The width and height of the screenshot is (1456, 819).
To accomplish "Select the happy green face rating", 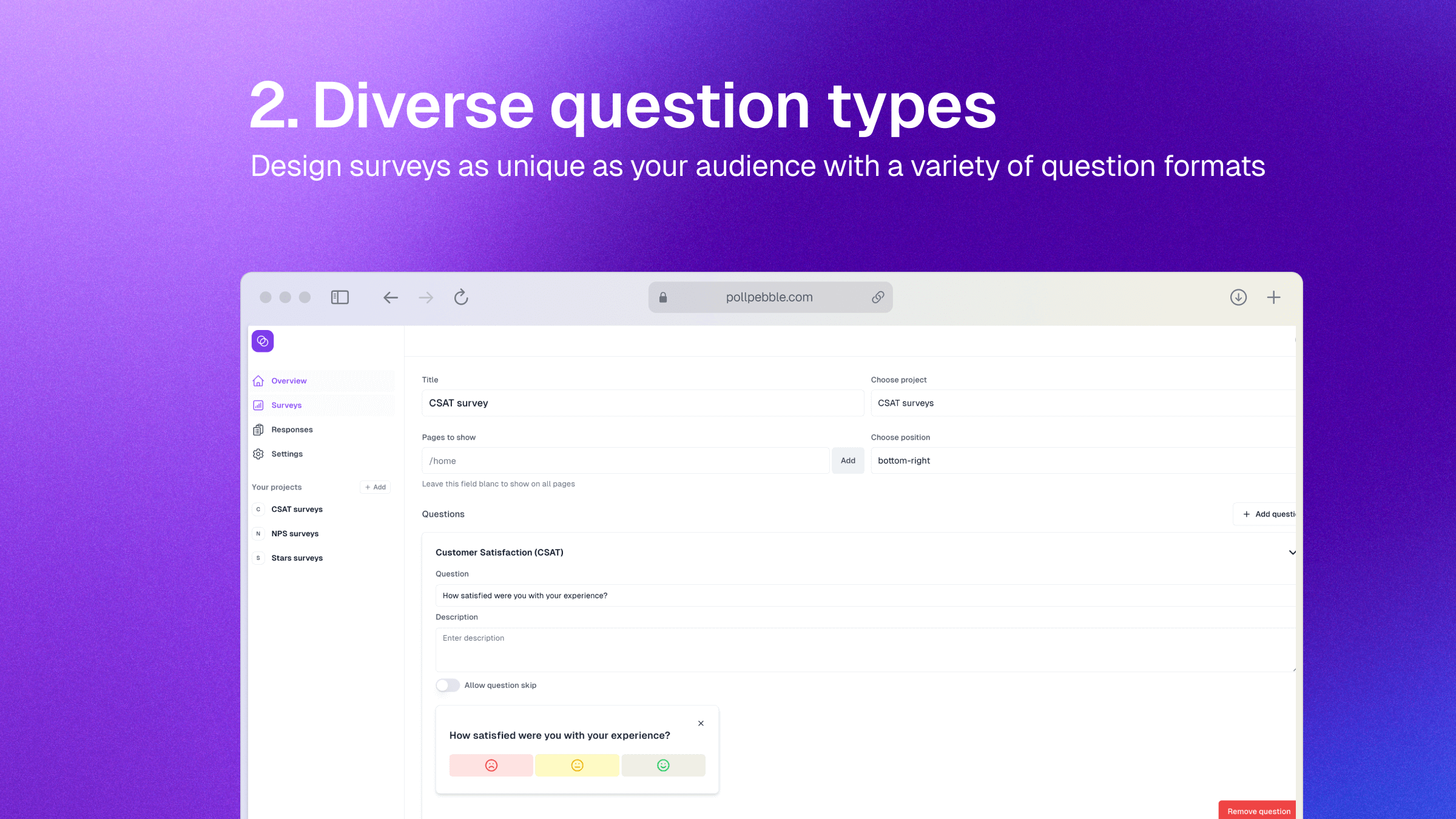I will 663,766.
